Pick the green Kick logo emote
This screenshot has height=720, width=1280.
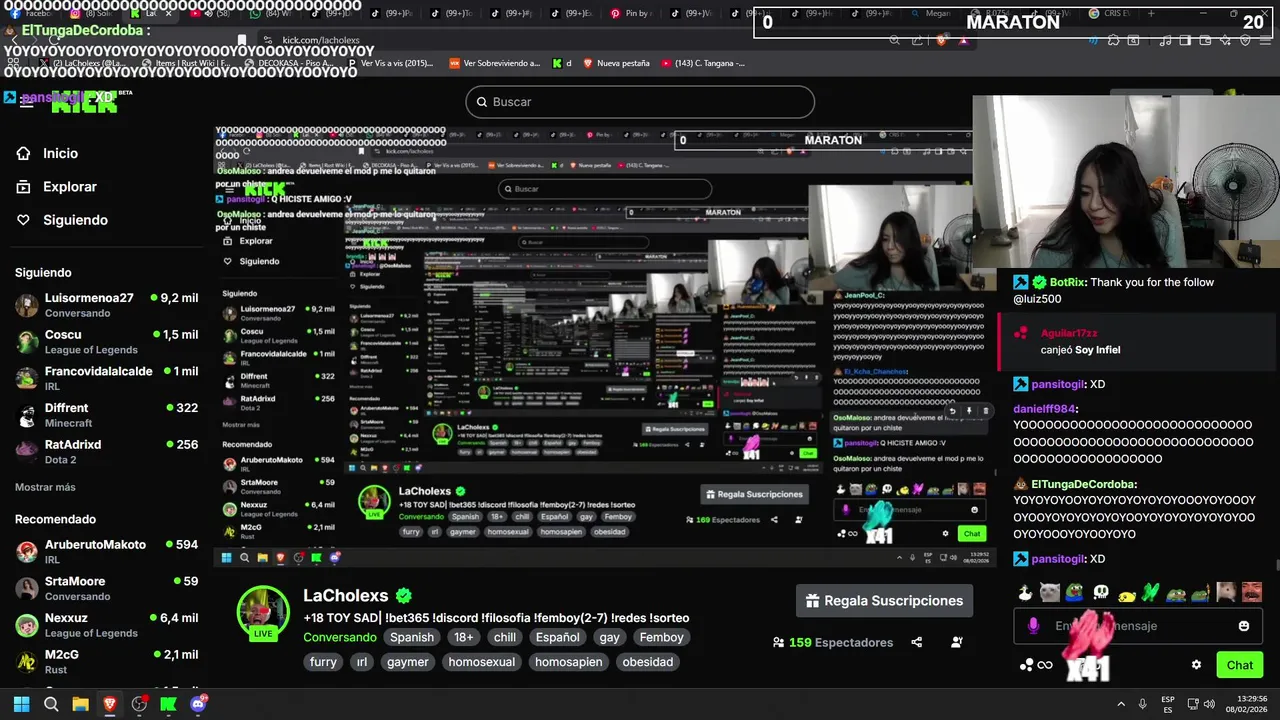click(x=1151, y=592)
